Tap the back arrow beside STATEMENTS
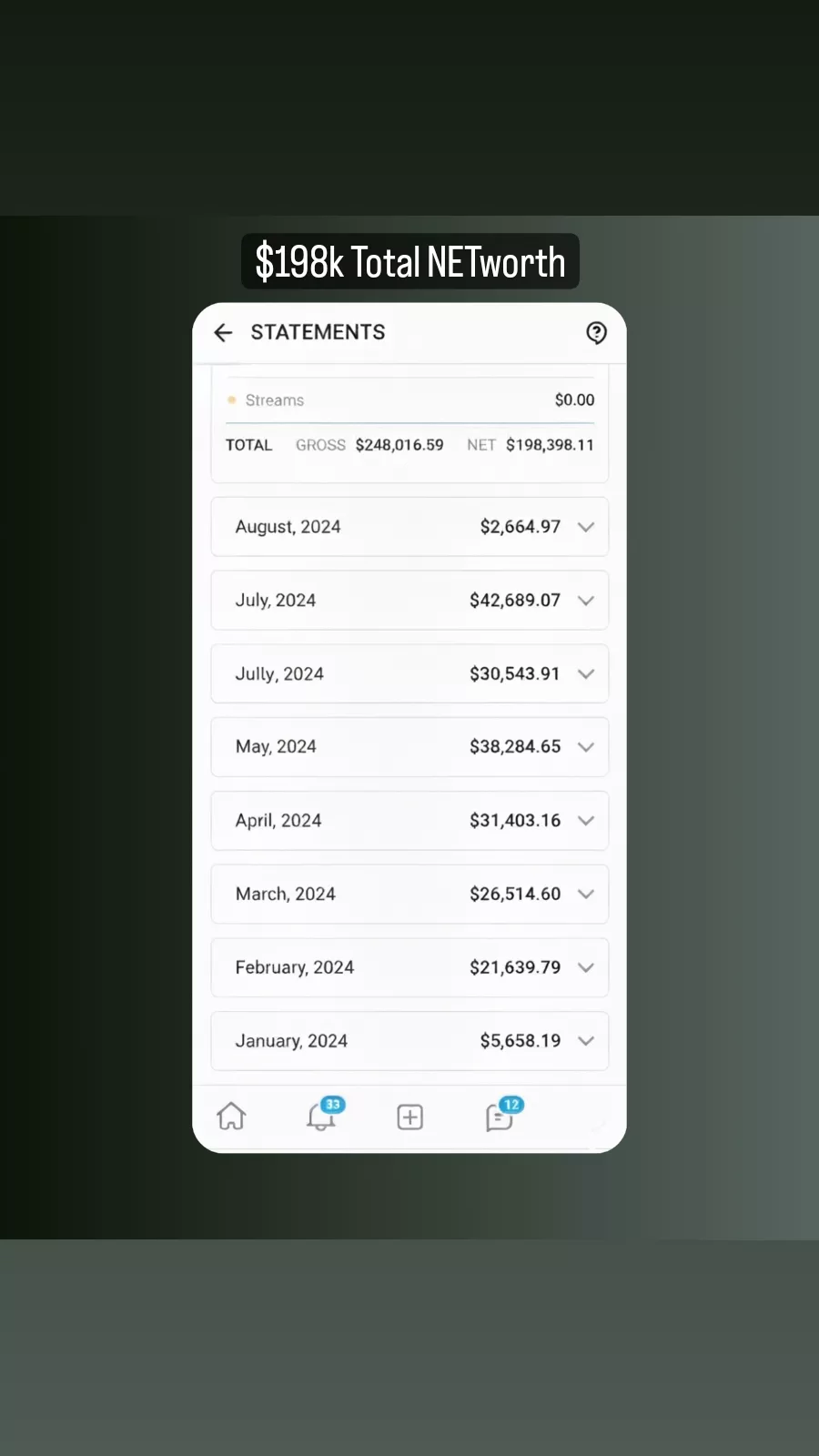Screen dimensions: 819x1456 tap(223, 333)
